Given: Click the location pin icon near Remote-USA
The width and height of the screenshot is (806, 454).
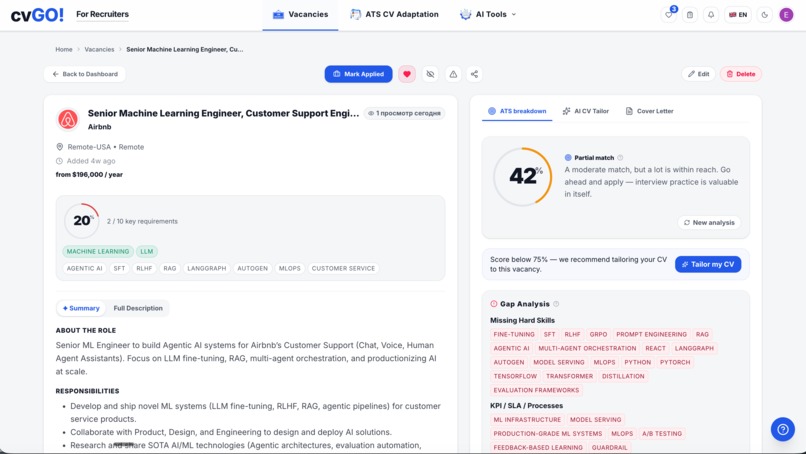Looking at the screenshot, I should click(60, 147).
